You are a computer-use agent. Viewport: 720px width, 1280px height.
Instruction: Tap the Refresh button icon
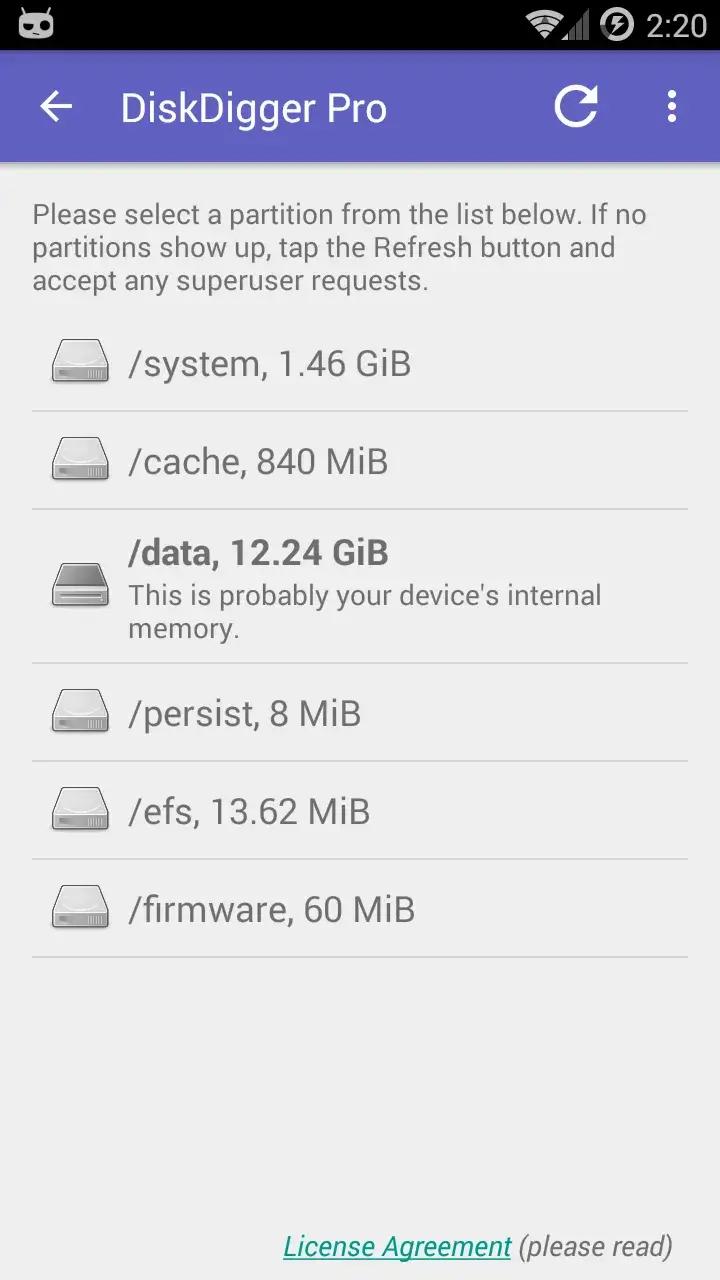(x=576, y=107)
